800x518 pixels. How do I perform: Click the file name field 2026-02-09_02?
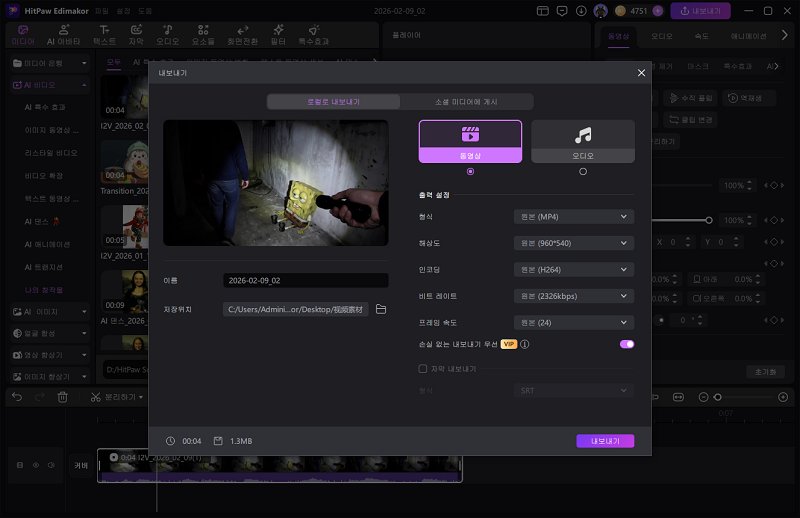click(305, 281)
